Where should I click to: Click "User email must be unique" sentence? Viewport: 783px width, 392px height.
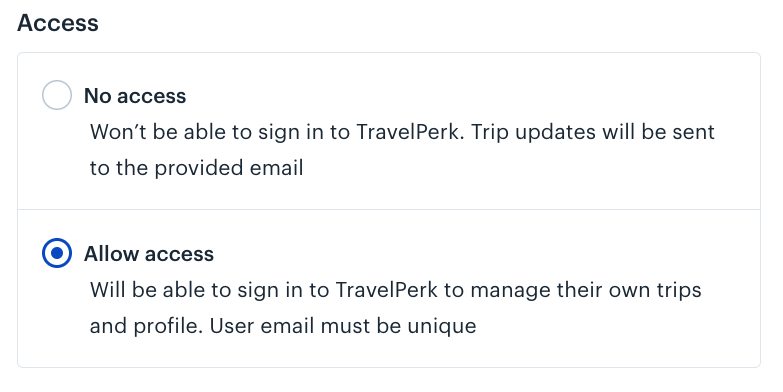(343, 326)
